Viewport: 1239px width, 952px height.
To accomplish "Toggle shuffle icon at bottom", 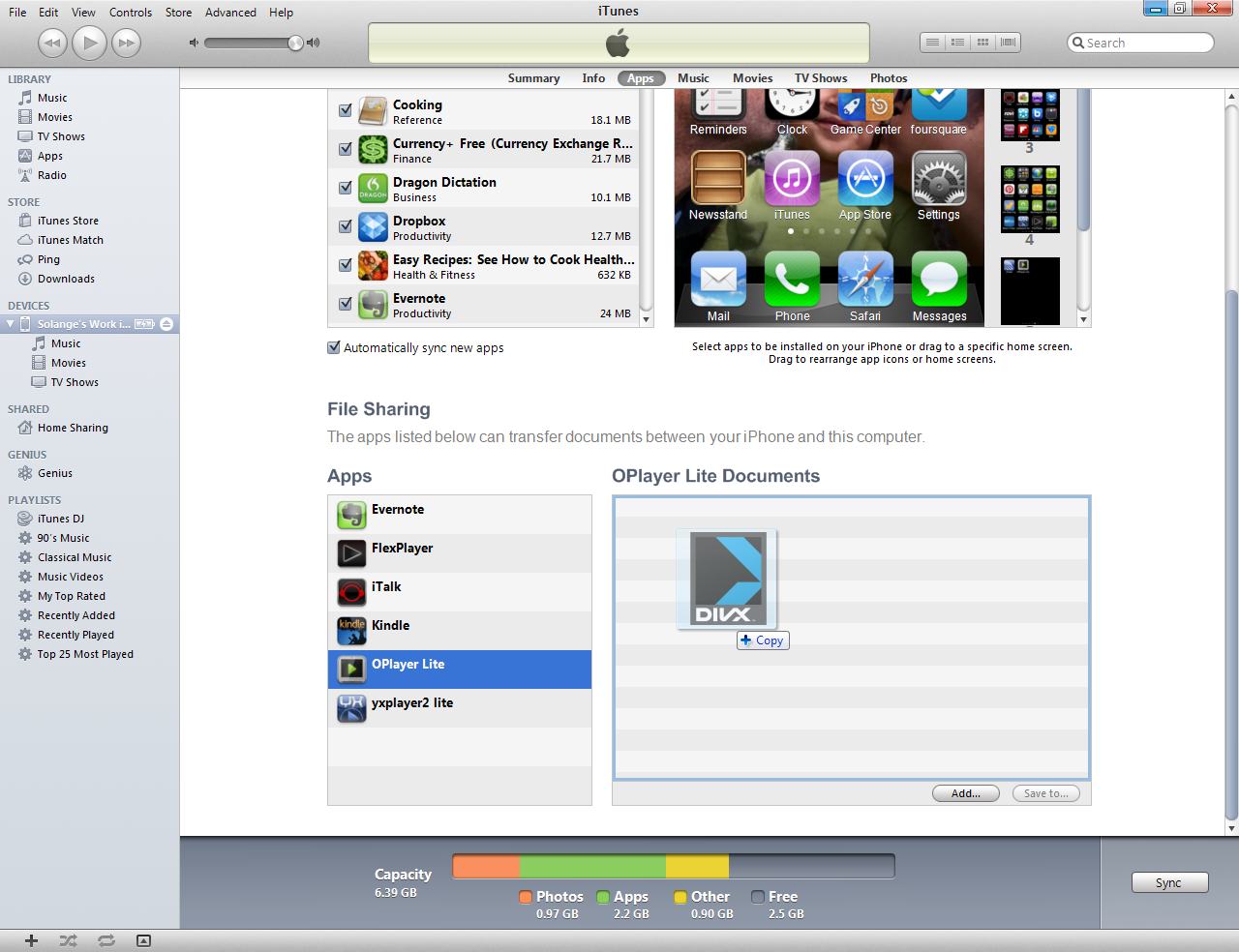I will tap(68, 940).
